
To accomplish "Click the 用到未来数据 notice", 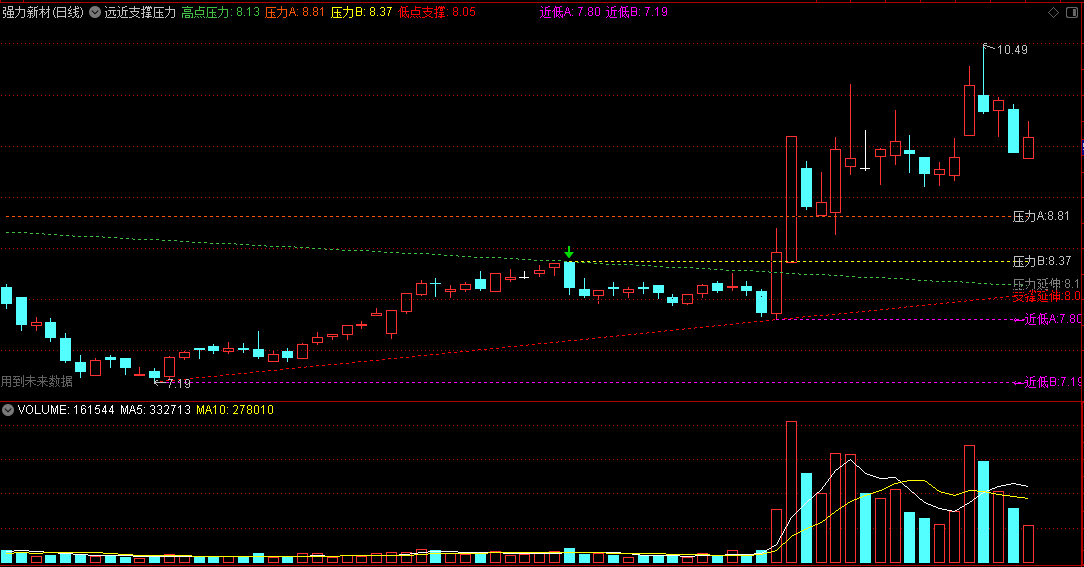I will point(37,382).
